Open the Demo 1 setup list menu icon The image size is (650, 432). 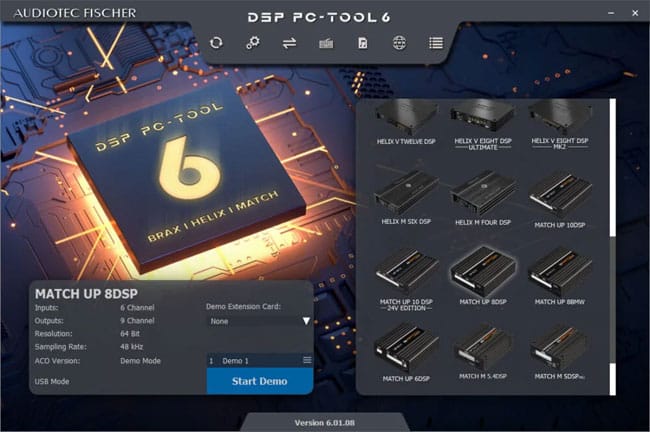(x=307, y=359)
